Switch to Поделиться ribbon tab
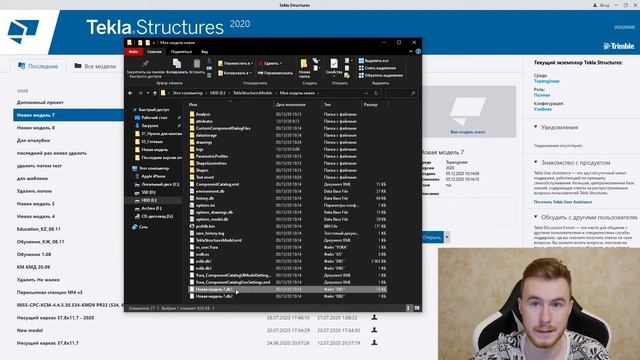 181,52
